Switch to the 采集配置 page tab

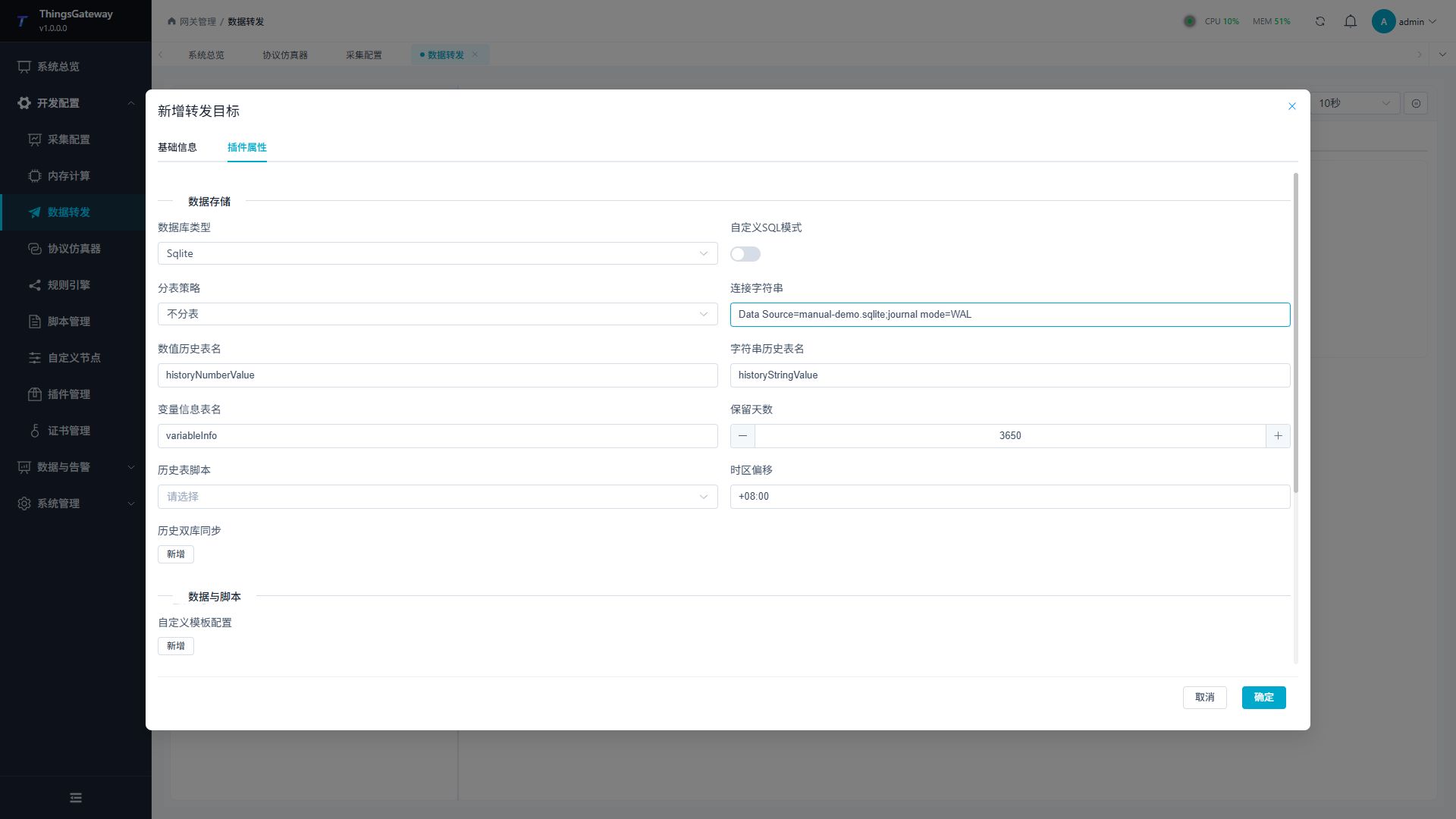[364, 55]
